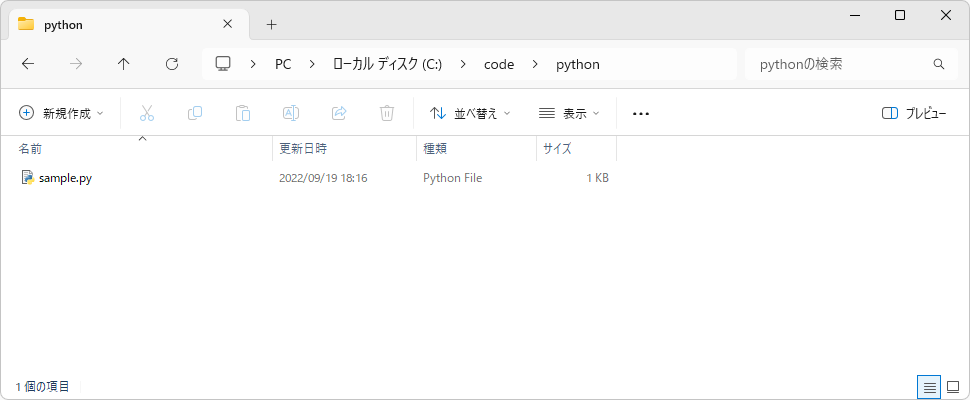
Task: Click the Paste clipboard icon
Action: [242, 113]
